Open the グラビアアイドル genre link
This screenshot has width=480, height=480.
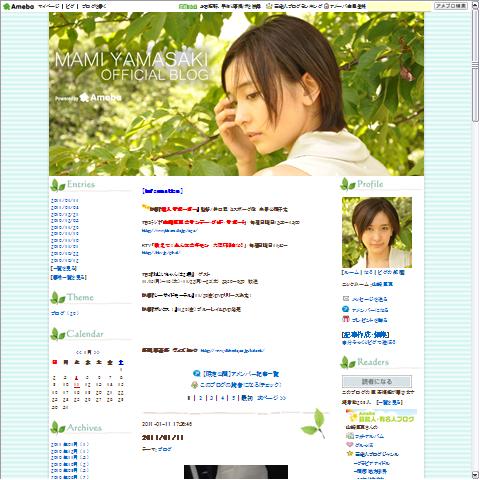click(372, 463)
